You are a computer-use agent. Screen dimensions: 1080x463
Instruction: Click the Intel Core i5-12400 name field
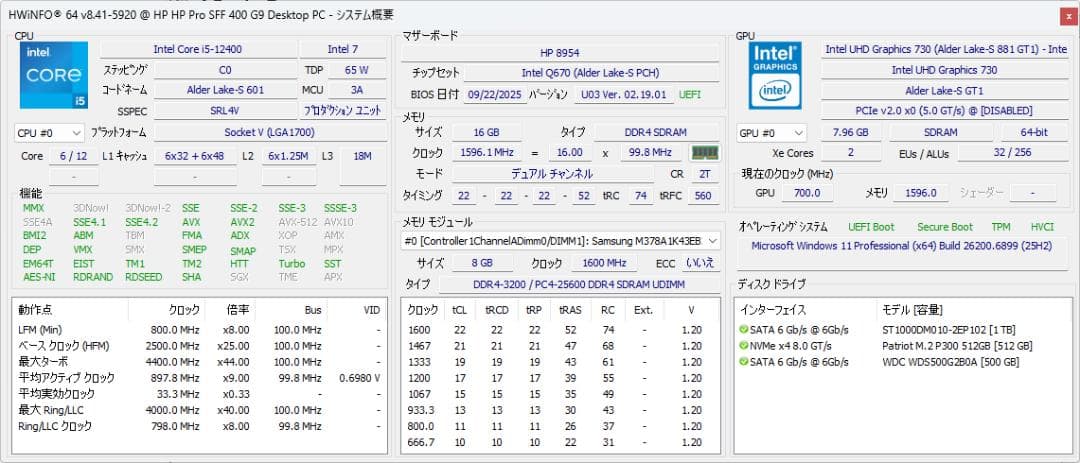pyautogui.click(x=198, y=50)
